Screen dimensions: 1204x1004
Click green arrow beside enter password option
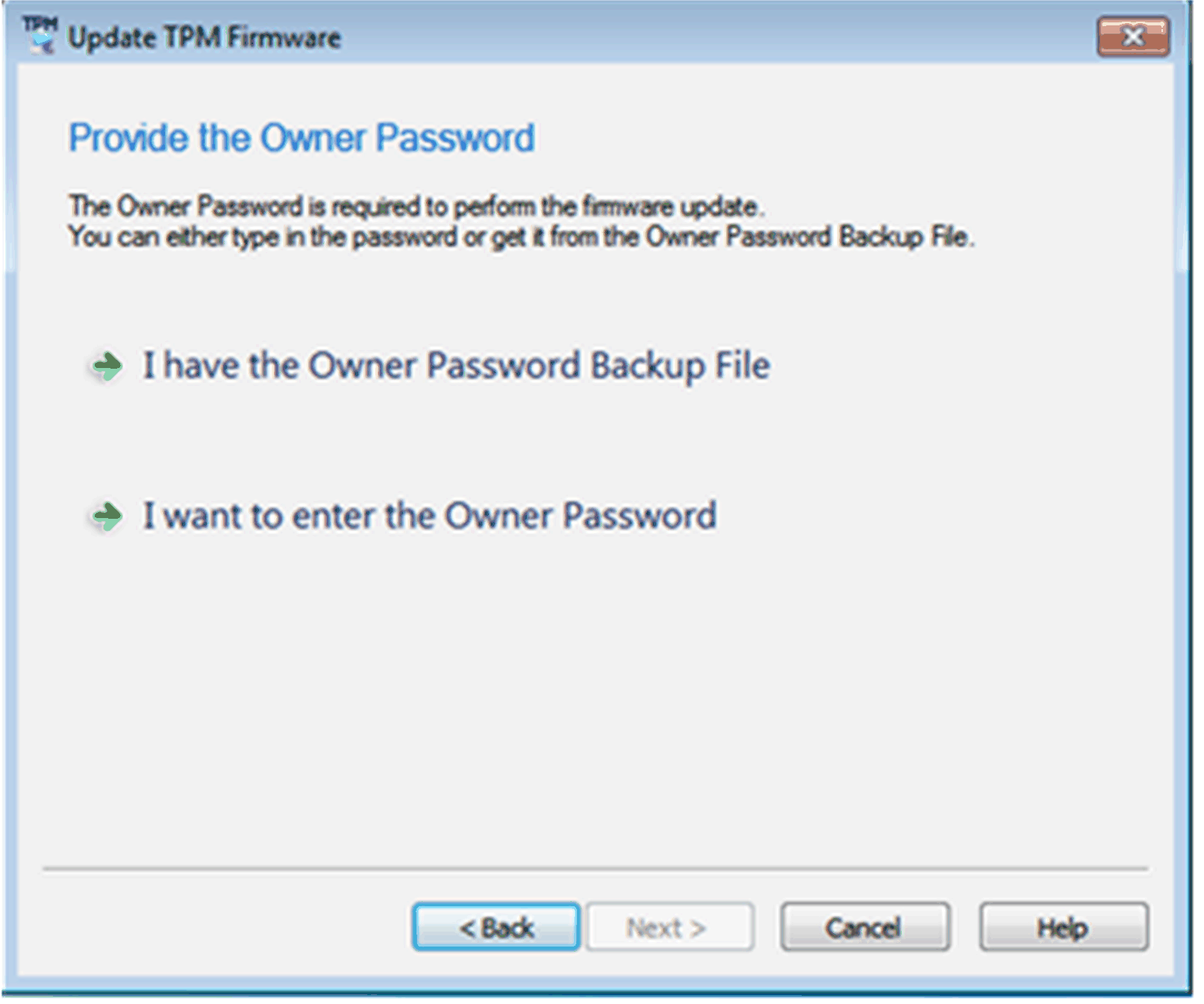(107, 516)
